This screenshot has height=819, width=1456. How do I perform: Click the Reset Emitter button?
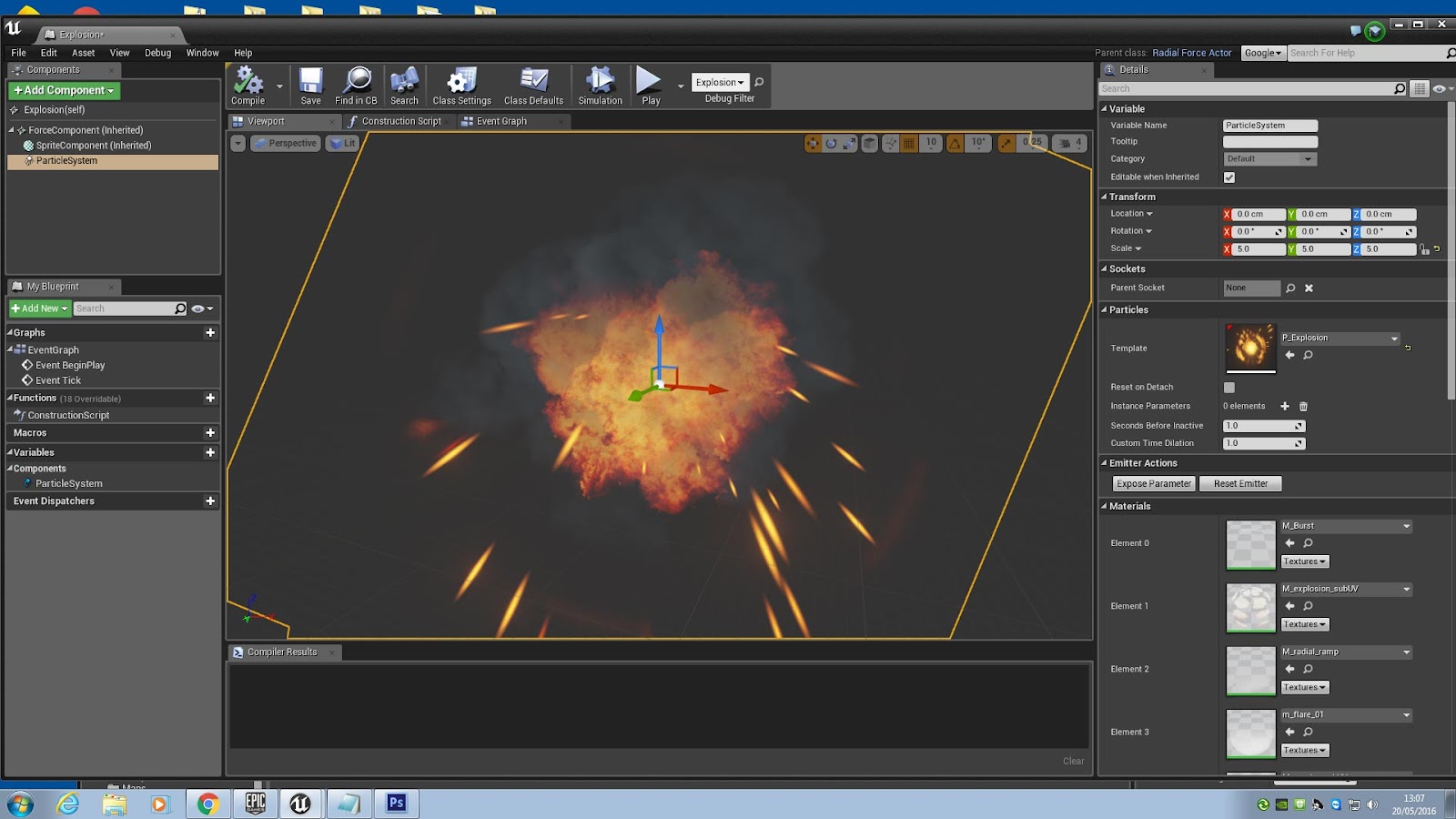pos(1240,484)
